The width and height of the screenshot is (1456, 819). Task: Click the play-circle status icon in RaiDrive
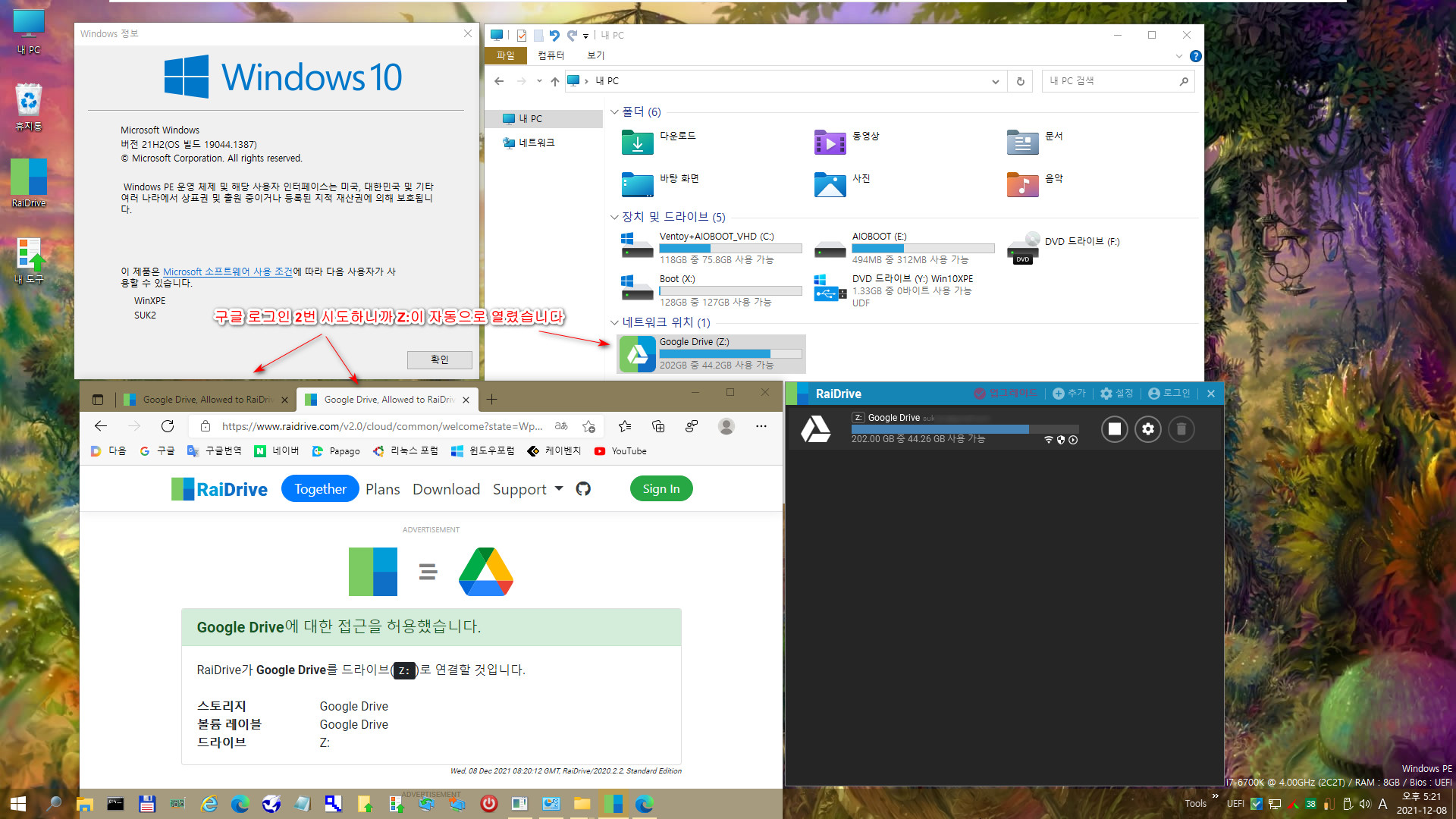tap(1073, 440)
